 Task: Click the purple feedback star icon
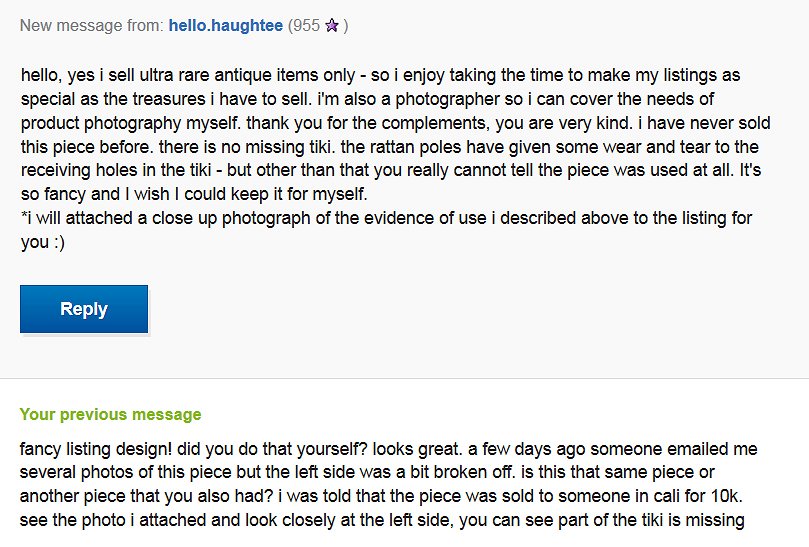click(332, 27)
